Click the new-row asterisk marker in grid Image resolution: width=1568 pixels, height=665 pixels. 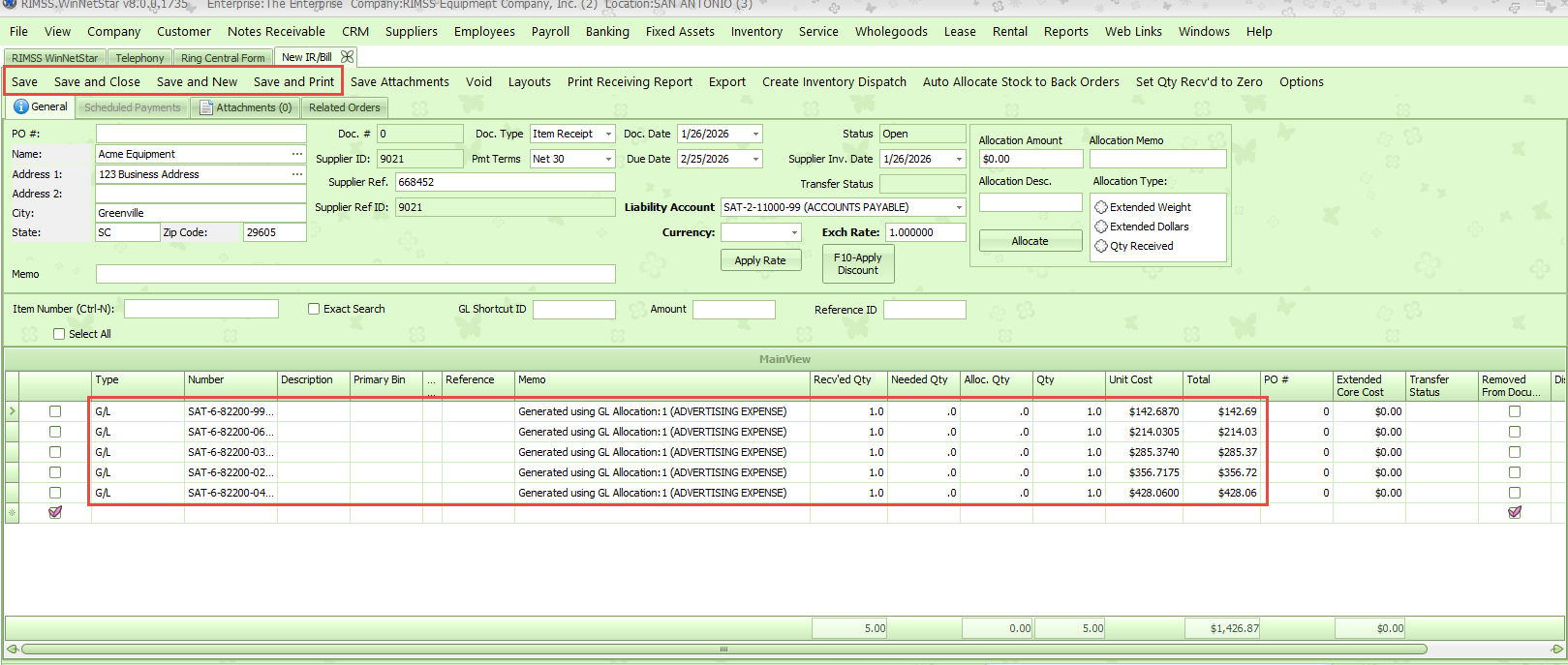12,513
